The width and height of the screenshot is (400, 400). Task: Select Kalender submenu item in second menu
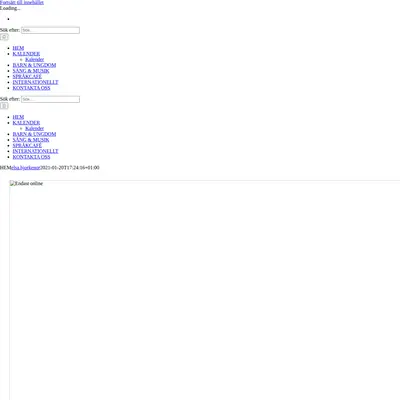pyautogui.click(x=35, y=128)
